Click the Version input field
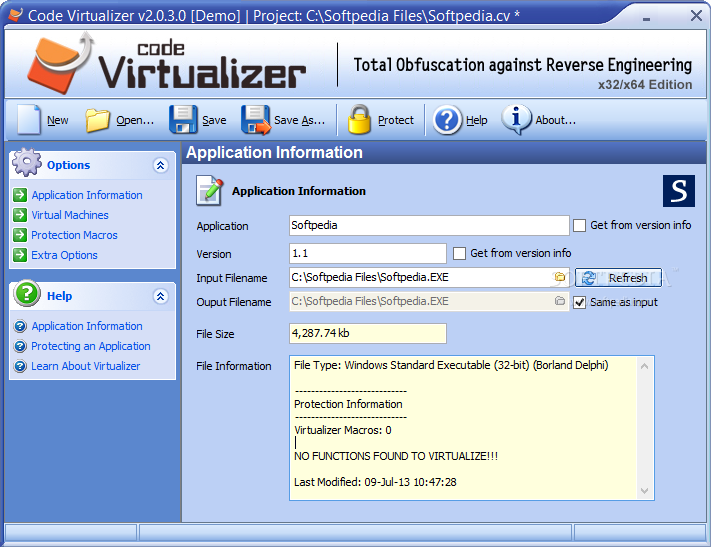 click(x=368, y=254)
